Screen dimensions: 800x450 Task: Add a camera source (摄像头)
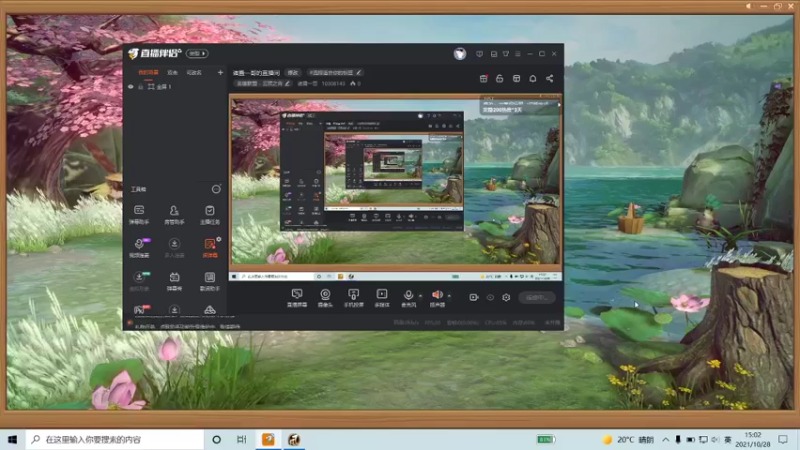click(325, 297)
